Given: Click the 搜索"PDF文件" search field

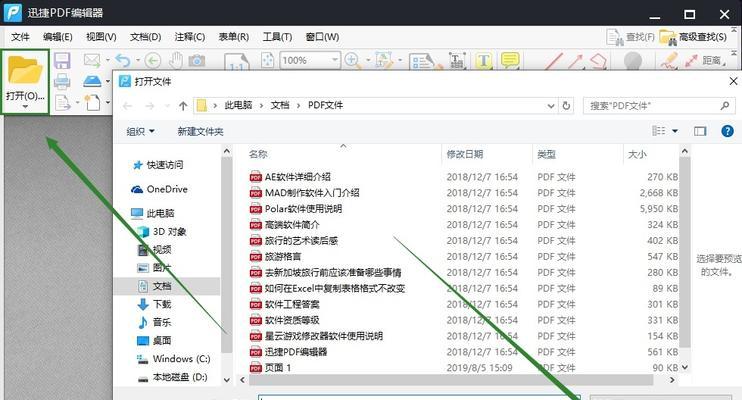Looking at the screenshot, I should (x=659, y=106).
